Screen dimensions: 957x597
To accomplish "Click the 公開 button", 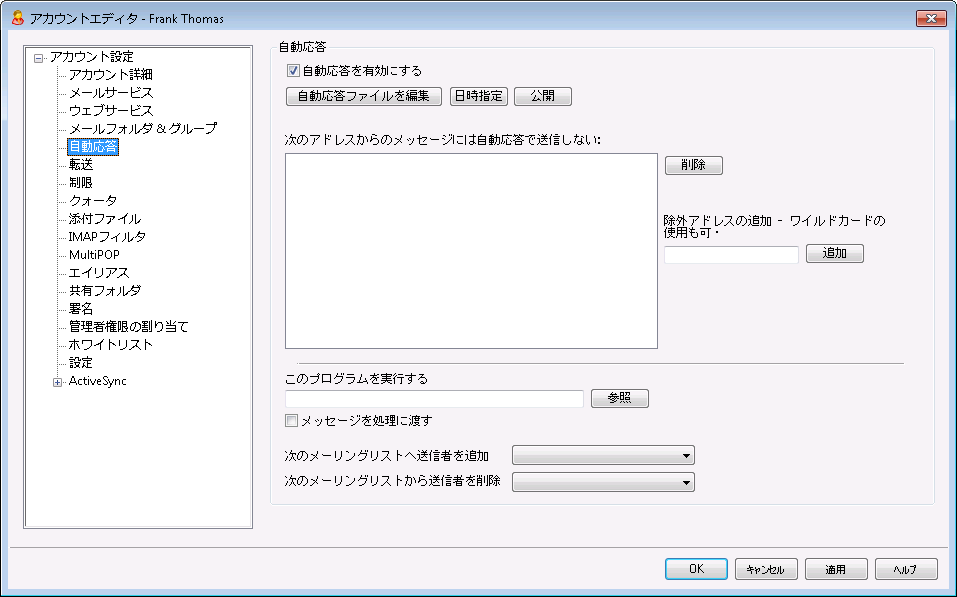I will click(542, 97).
